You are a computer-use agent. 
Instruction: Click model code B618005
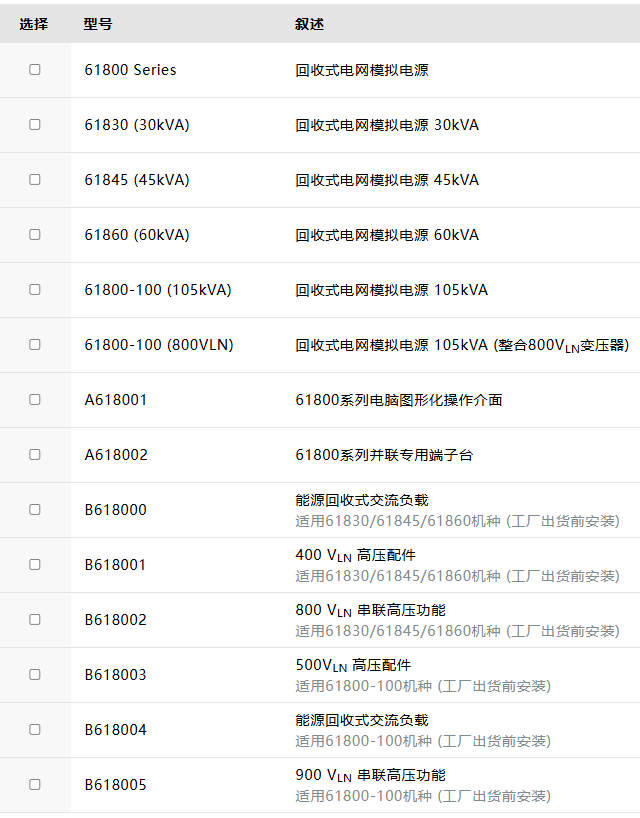click(x=116, y=785)
